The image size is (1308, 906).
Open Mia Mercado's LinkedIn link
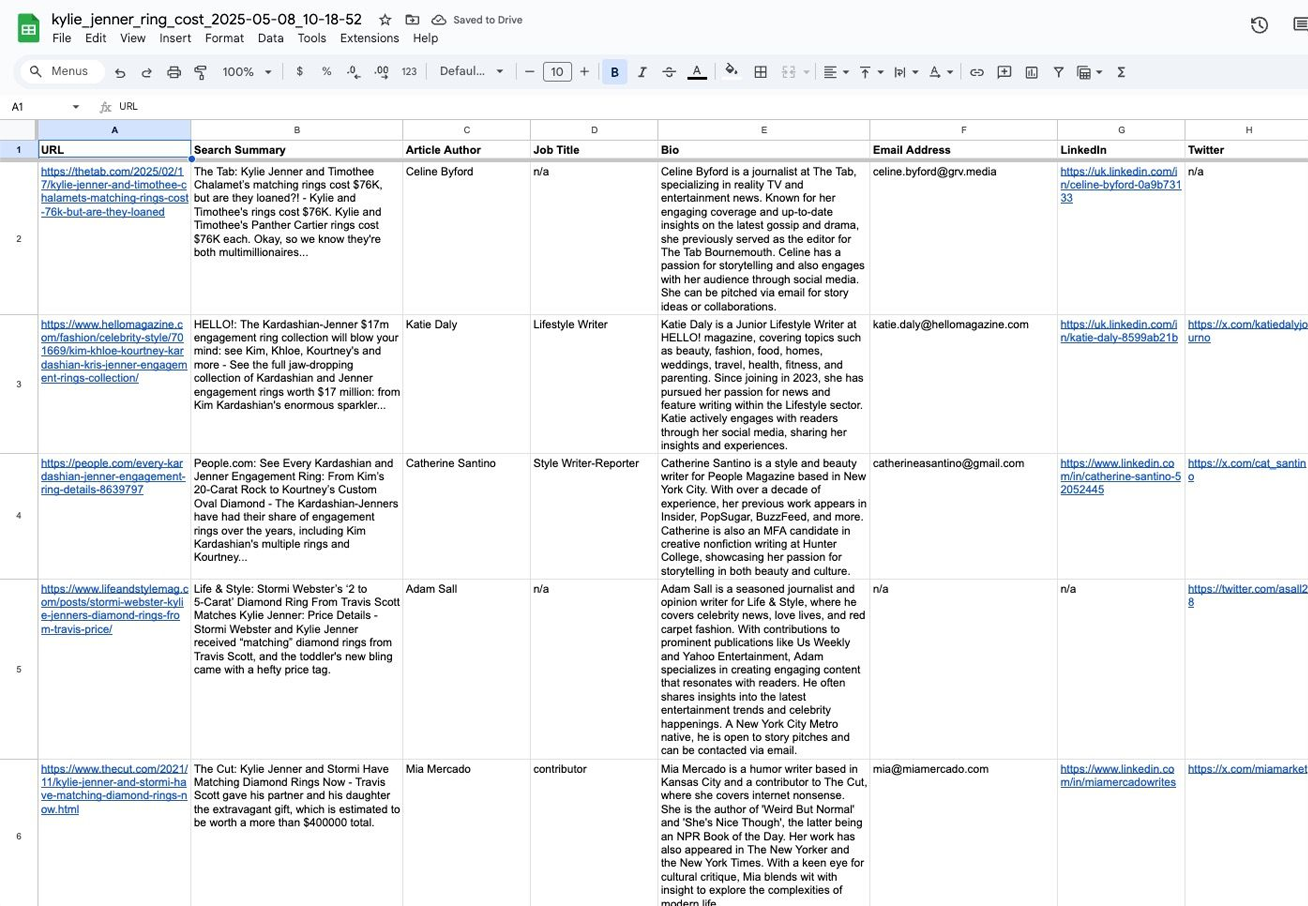[x=1119, y=775]
